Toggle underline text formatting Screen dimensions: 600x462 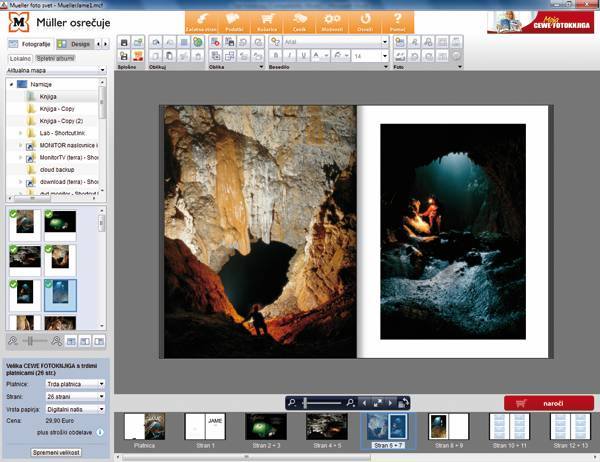coord(303,56)
